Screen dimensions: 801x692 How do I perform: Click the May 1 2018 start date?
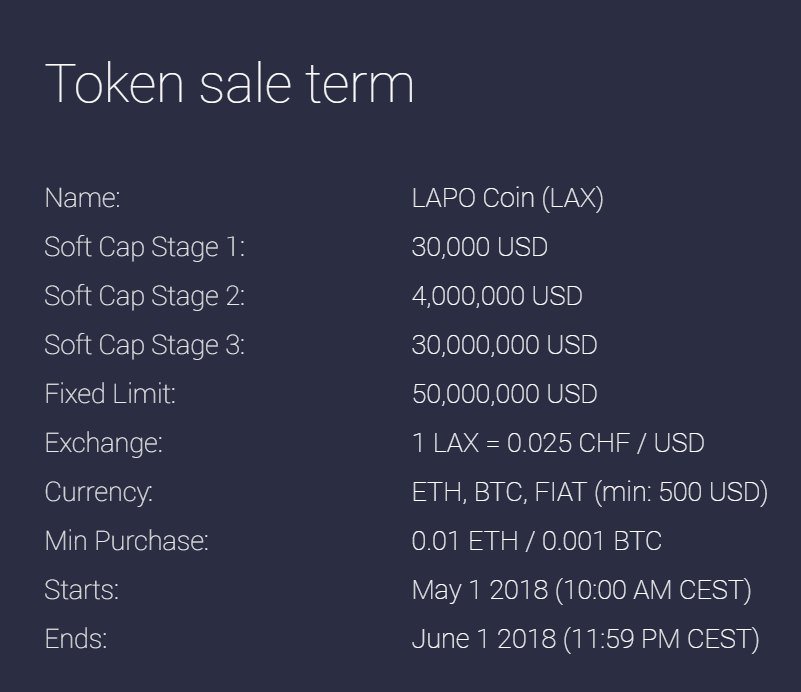[480, 591]
